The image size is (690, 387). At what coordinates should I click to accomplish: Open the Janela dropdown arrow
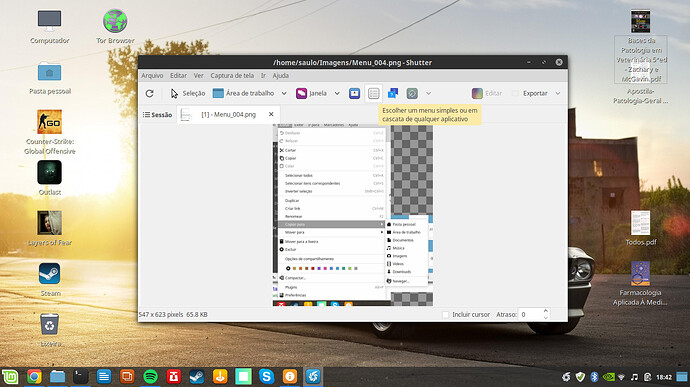coord(337,93)
